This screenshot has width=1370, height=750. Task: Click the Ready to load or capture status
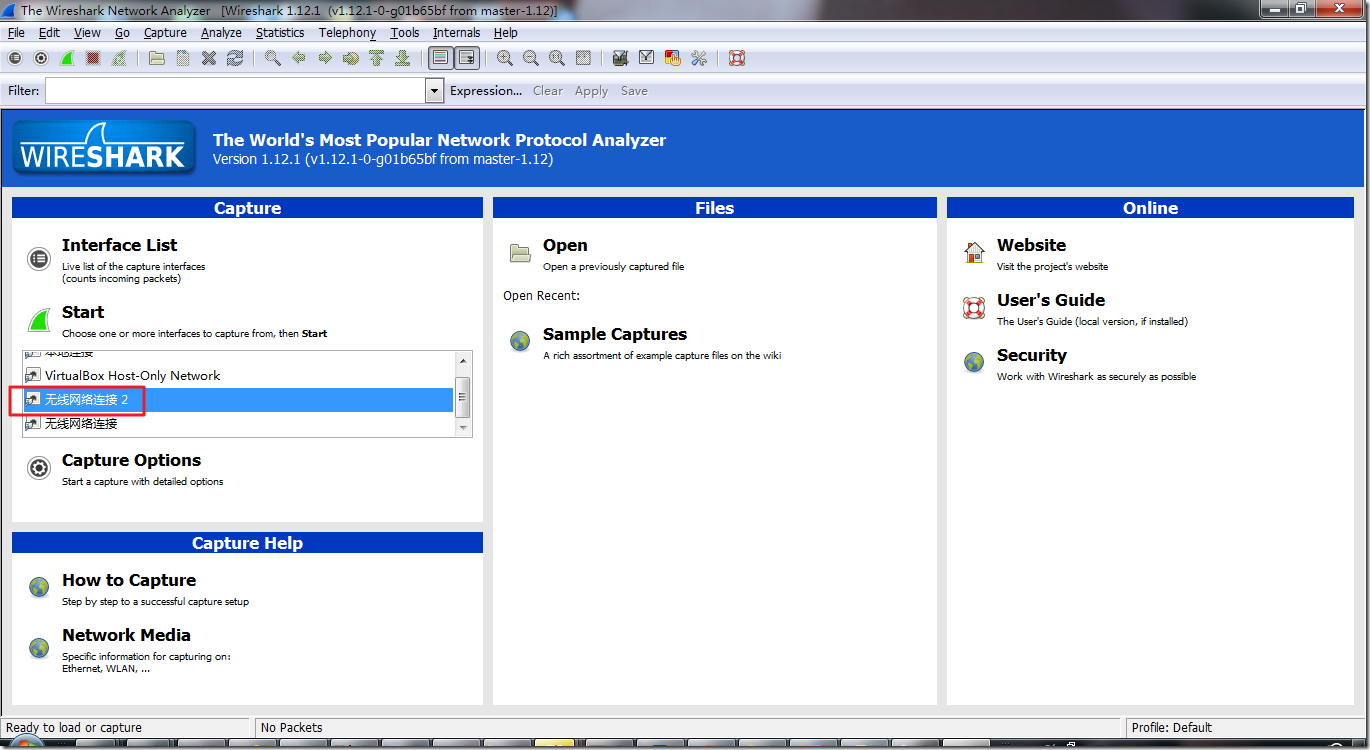point(74,728)
